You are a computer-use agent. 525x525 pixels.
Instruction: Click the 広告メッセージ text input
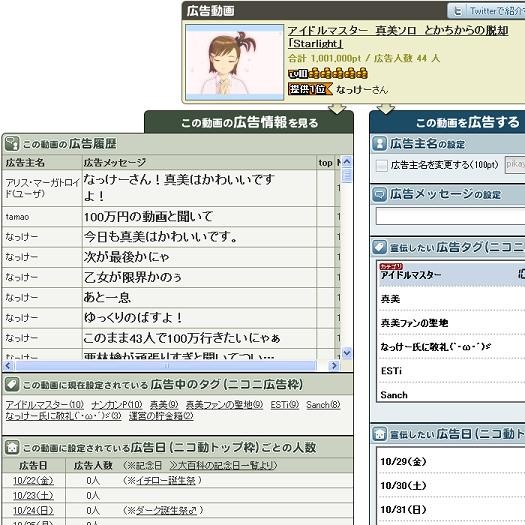[450, 216]
